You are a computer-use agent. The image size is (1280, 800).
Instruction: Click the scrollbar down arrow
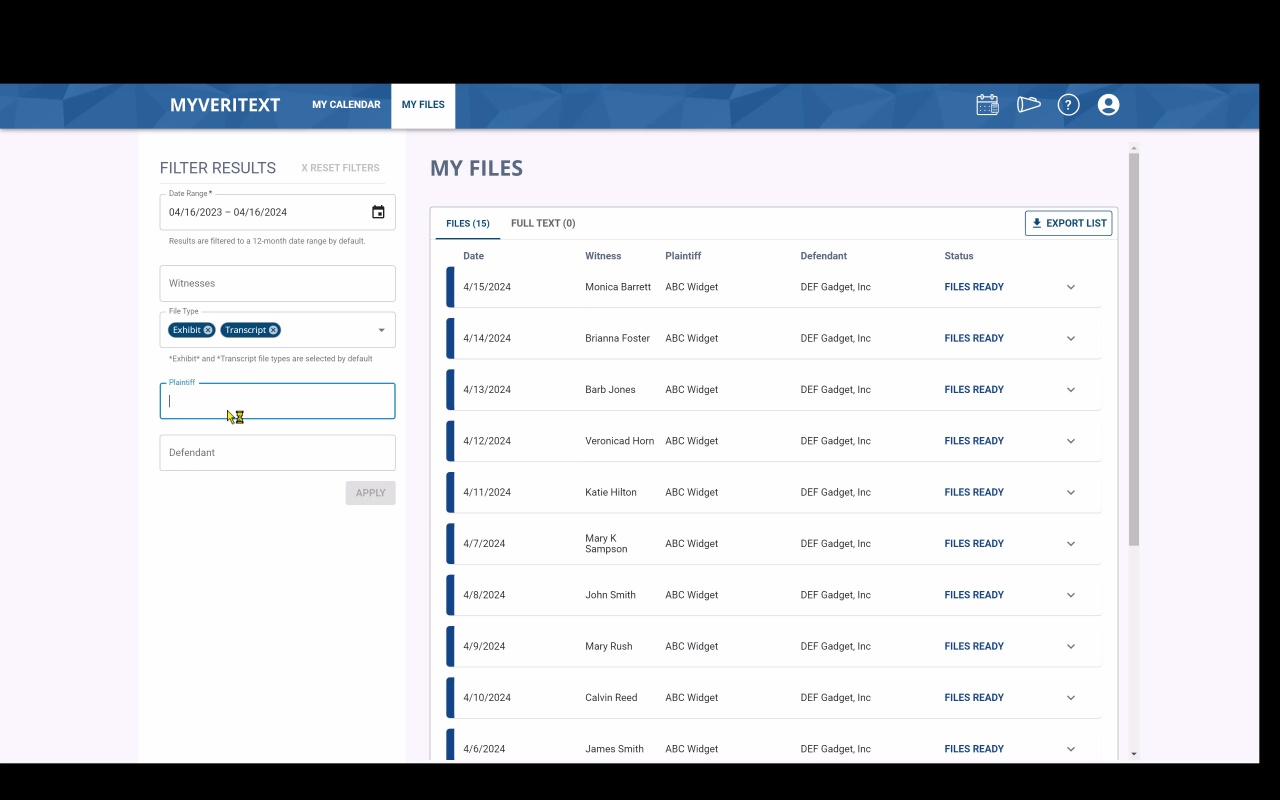(1134, 753)
